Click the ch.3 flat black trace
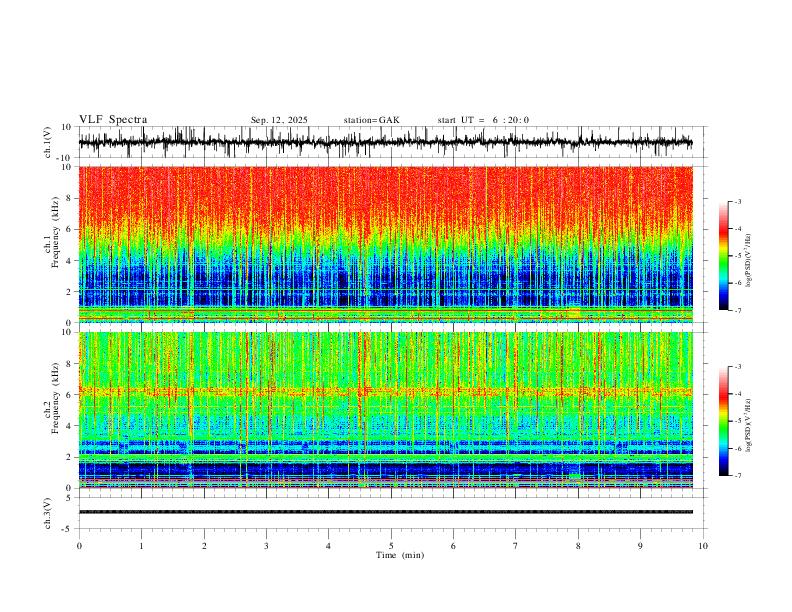The width and height of the screenshot is (792, 612). (x=385, y=512)
